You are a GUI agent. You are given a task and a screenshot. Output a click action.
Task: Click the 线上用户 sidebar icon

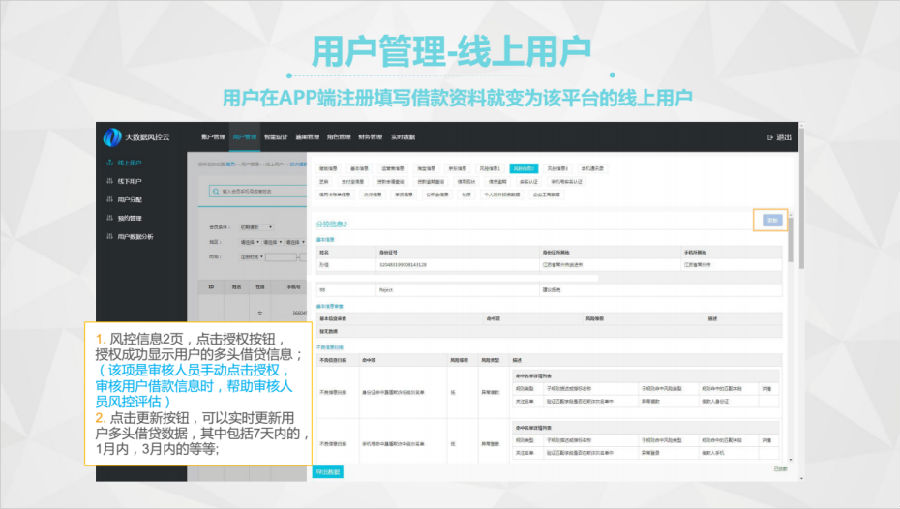(108, 162)
